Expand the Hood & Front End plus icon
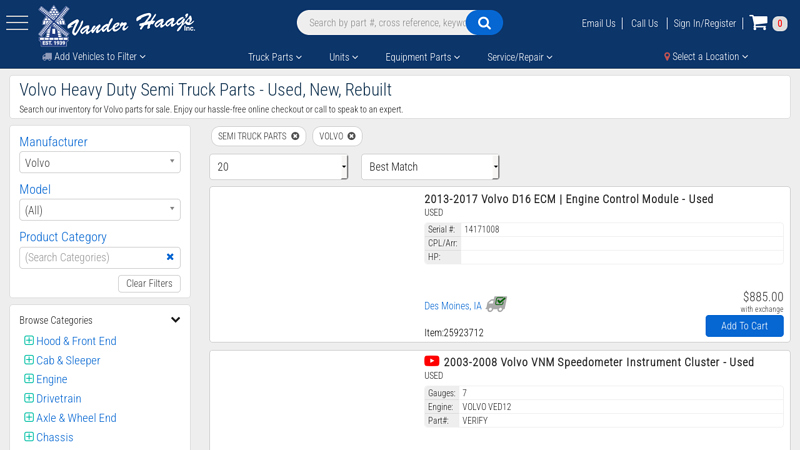 coord(29,340)
